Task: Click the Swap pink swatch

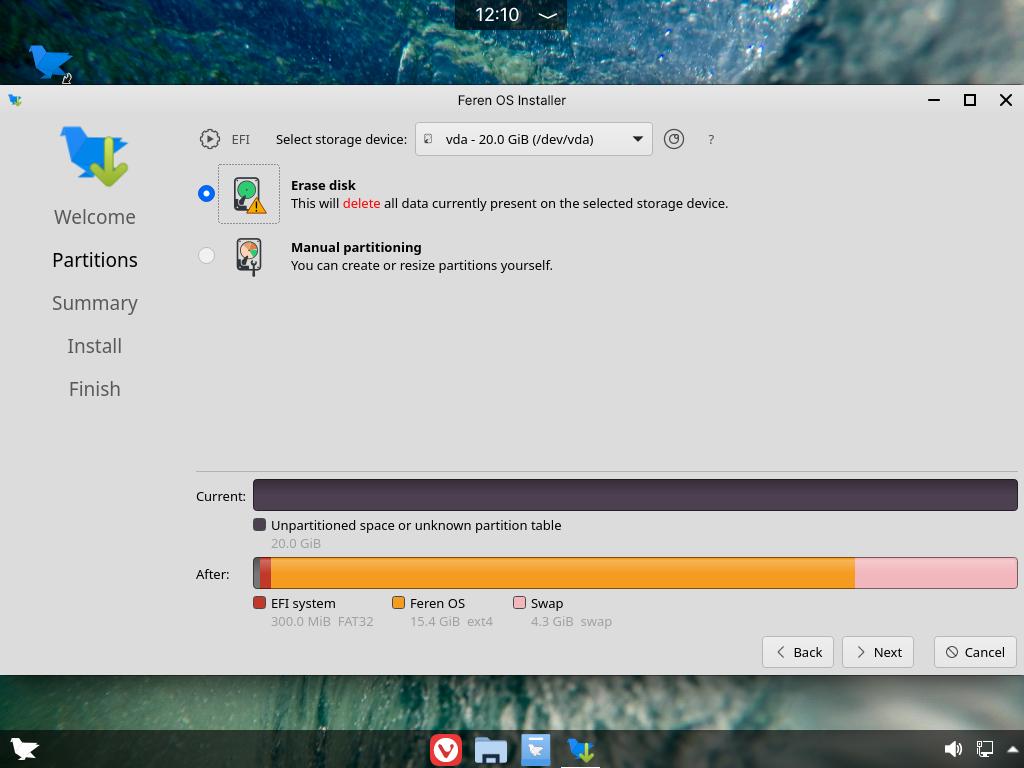Action: [x=520, y=603]
